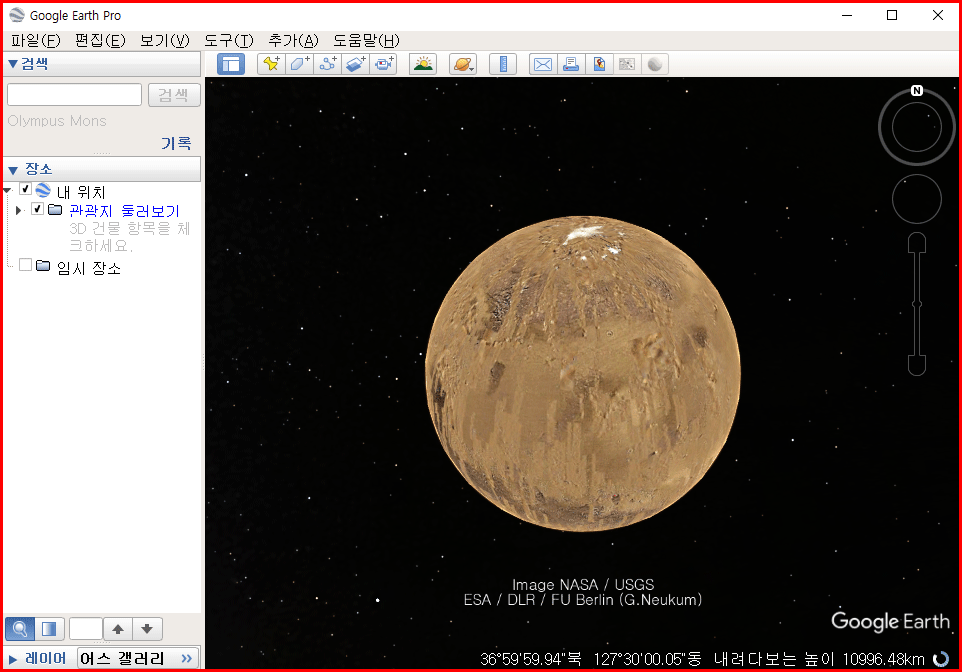Collapse the 내 위치 tree node

tap(7, 190)
